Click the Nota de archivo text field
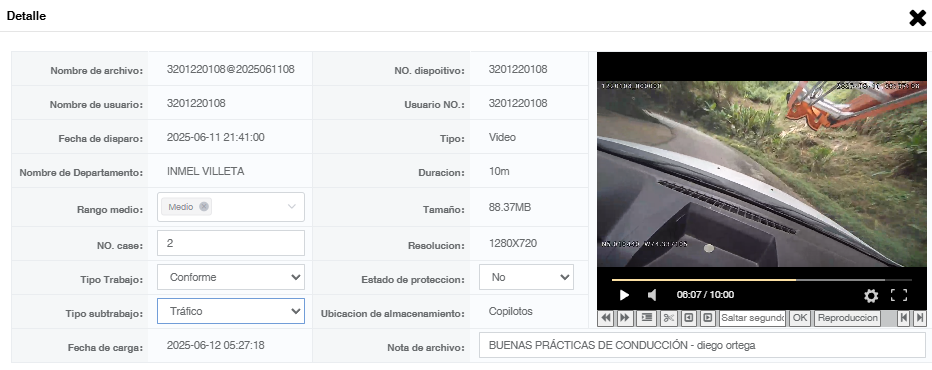 click(702, 345)
